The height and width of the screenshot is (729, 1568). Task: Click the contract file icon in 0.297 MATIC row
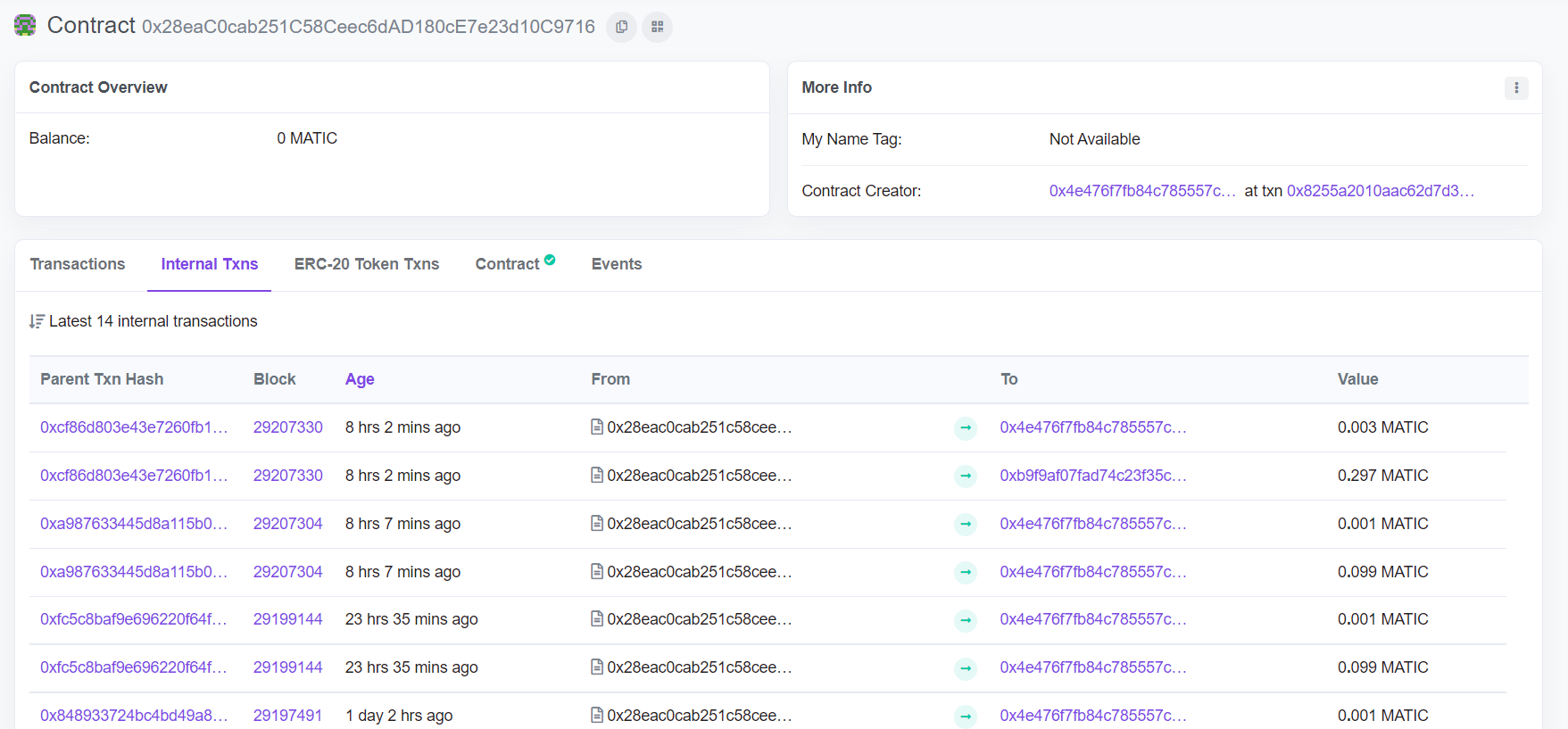point(597,475)
